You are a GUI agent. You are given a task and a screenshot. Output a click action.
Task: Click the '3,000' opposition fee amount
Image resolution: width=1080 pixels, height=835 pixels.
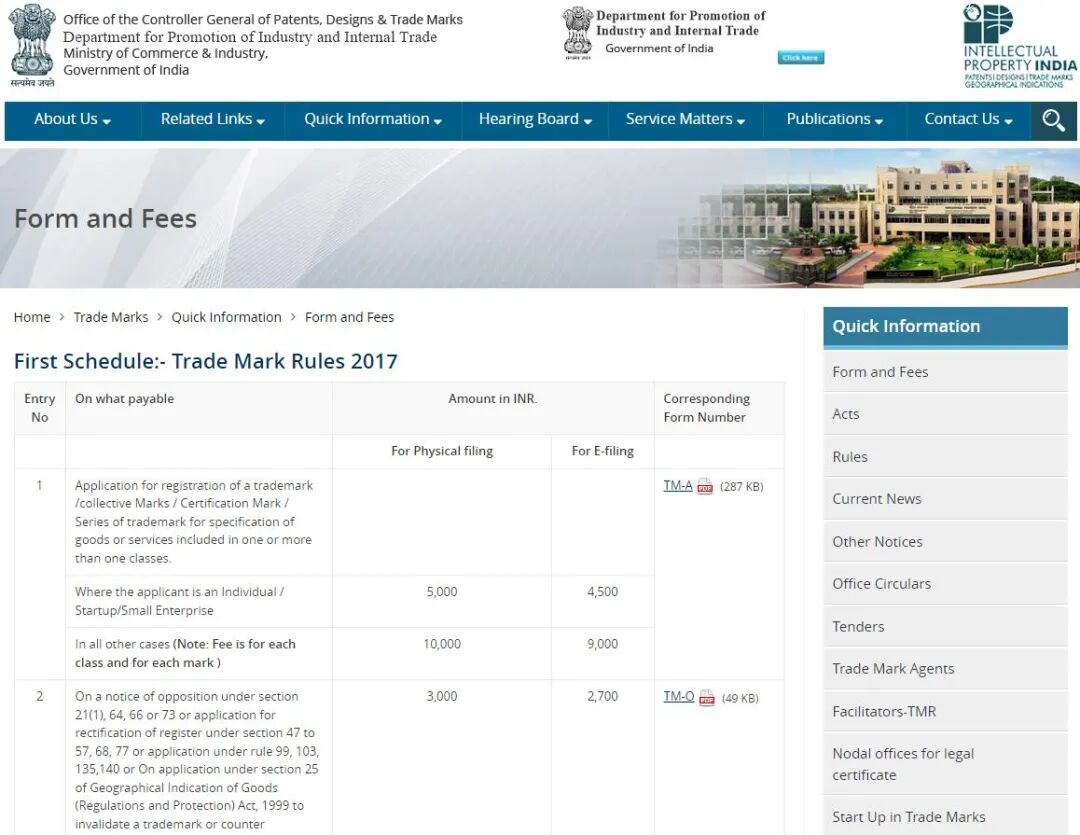pos(442,697)
